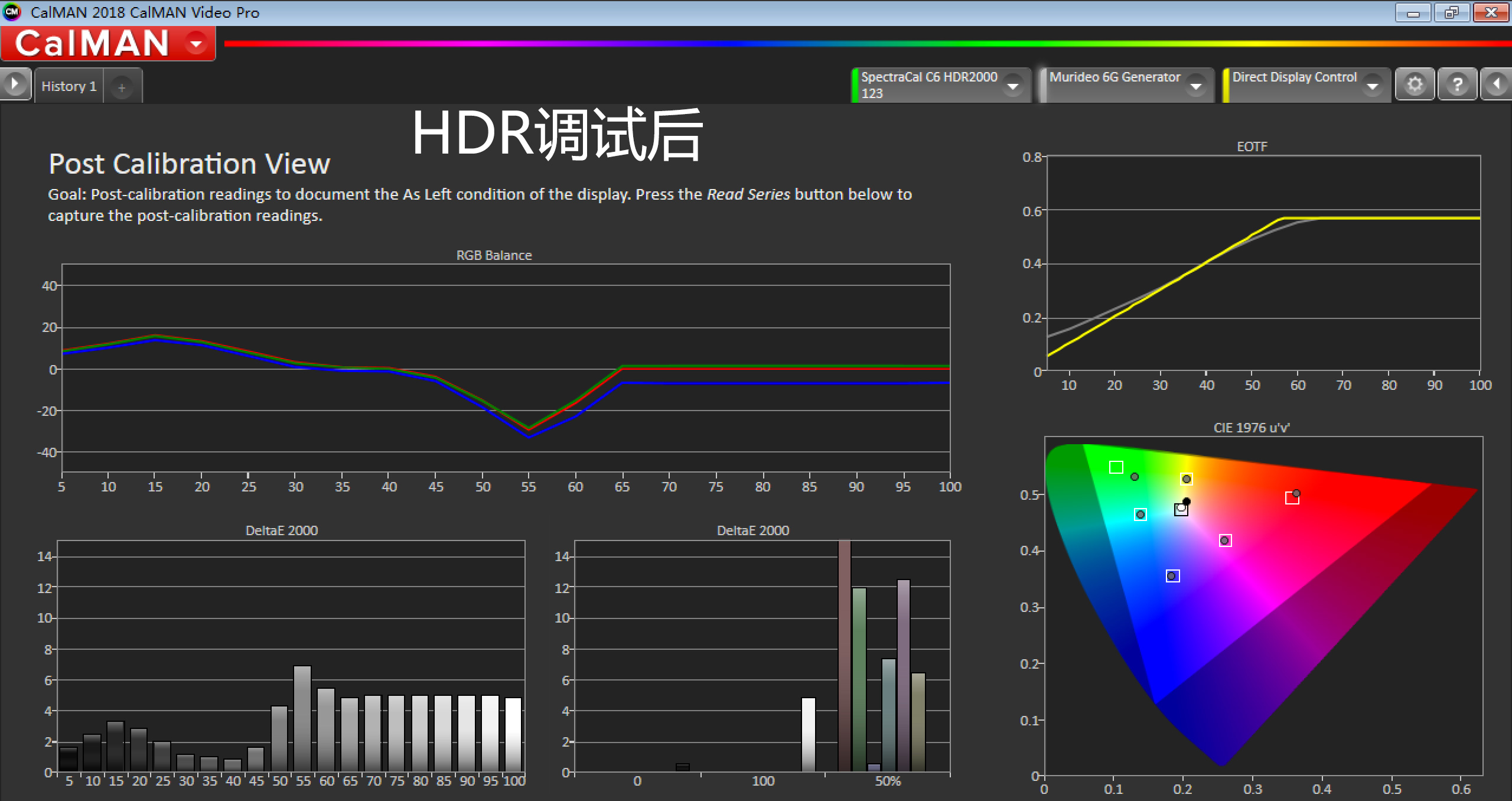Screen dimensions: 1512x801
Task: Select the Direct Display Control tab
Action: tap(1306, 85)
